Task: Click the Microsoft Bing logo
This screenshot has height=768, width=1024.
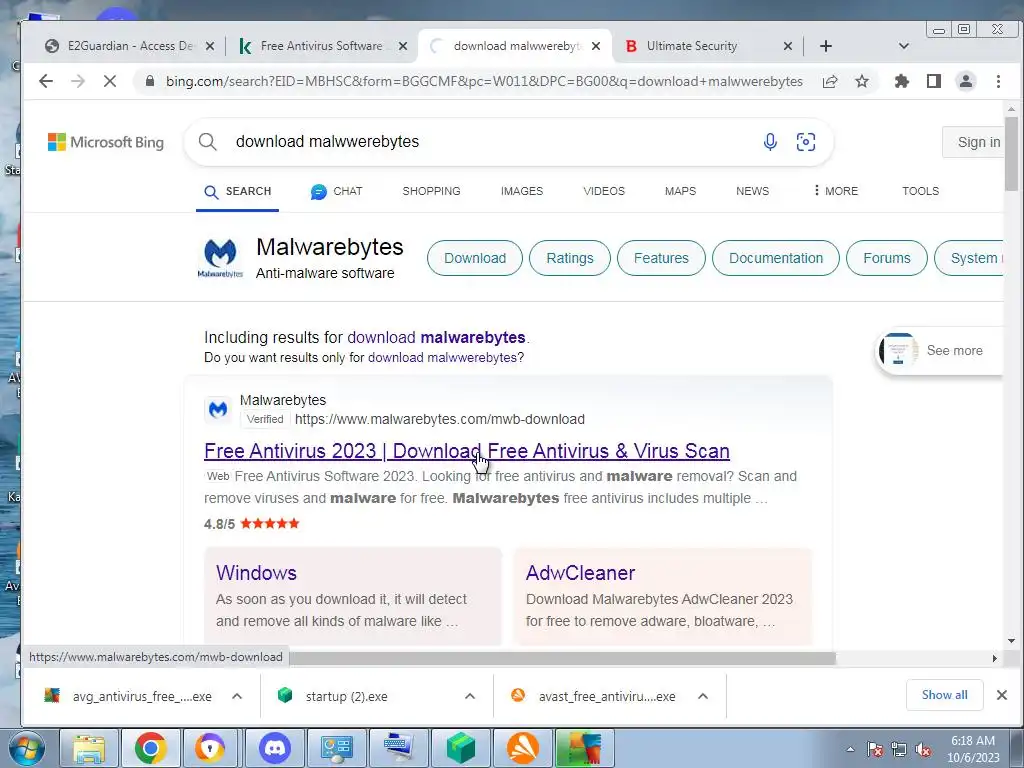Action: (x=106, y=142)
